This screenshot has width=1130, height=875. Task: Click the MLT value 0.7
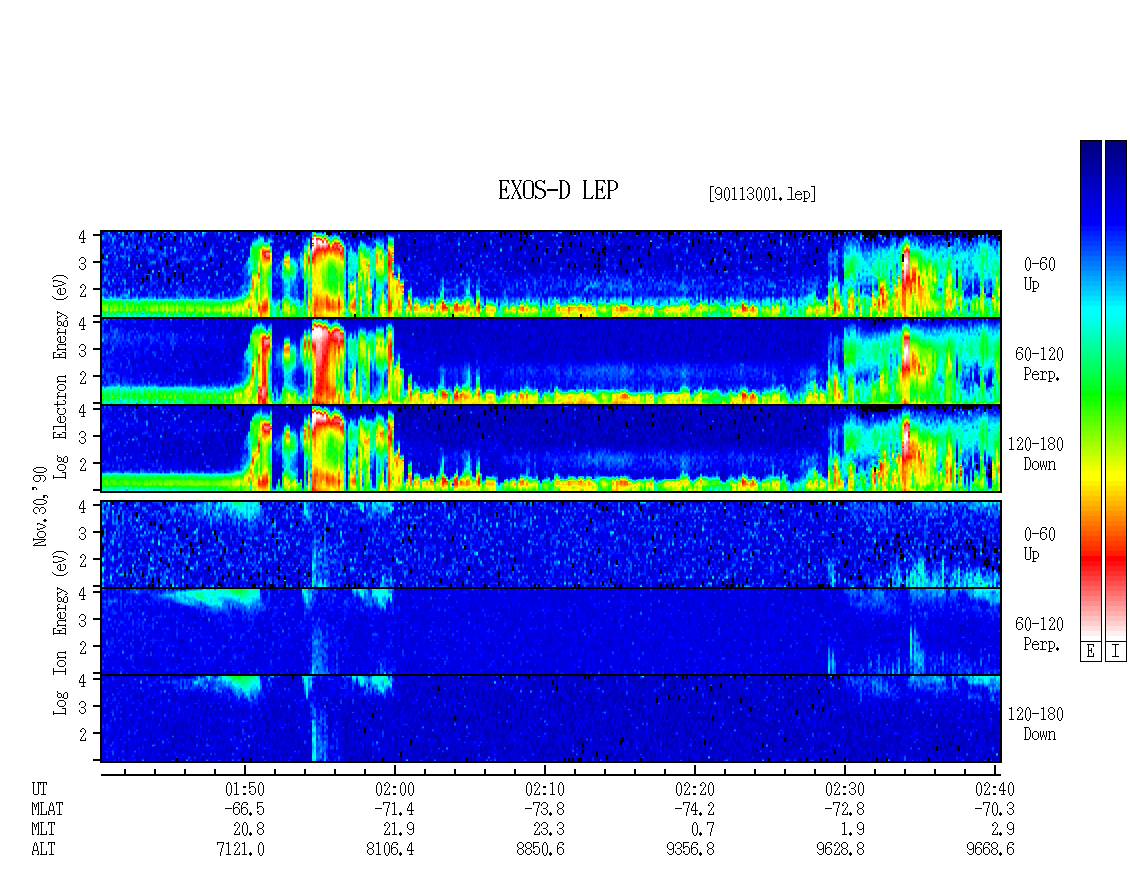tap(703, 830)
